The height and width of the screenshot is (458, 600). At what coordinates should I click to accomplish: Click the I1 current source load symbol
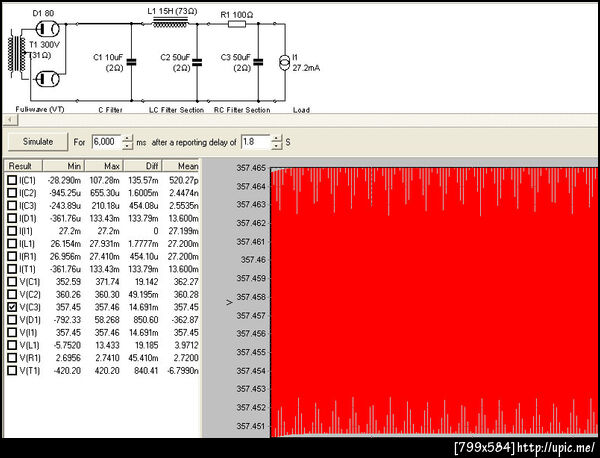285,63
